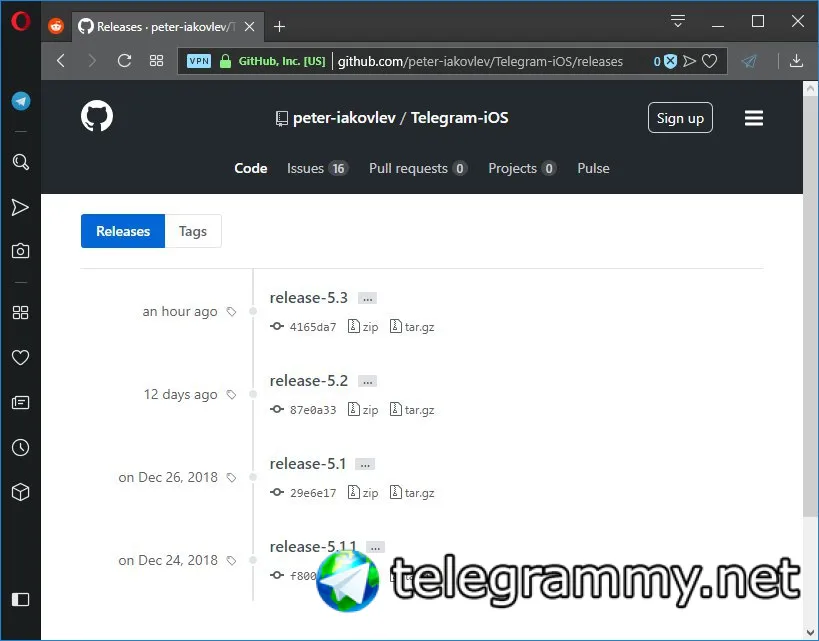
Task: Open the ad blocker shield icon
Action: point(671,61)
